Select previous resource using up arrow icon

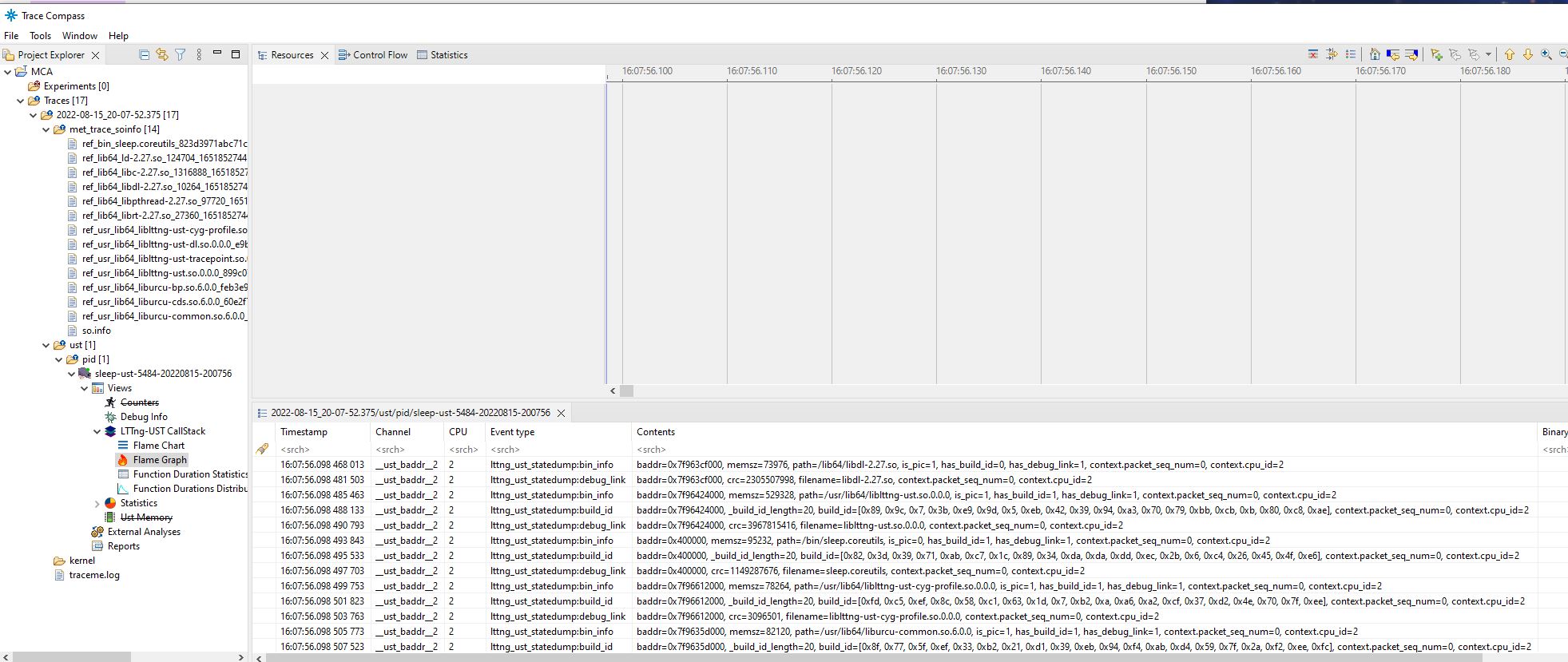[x=1509, y=54]
